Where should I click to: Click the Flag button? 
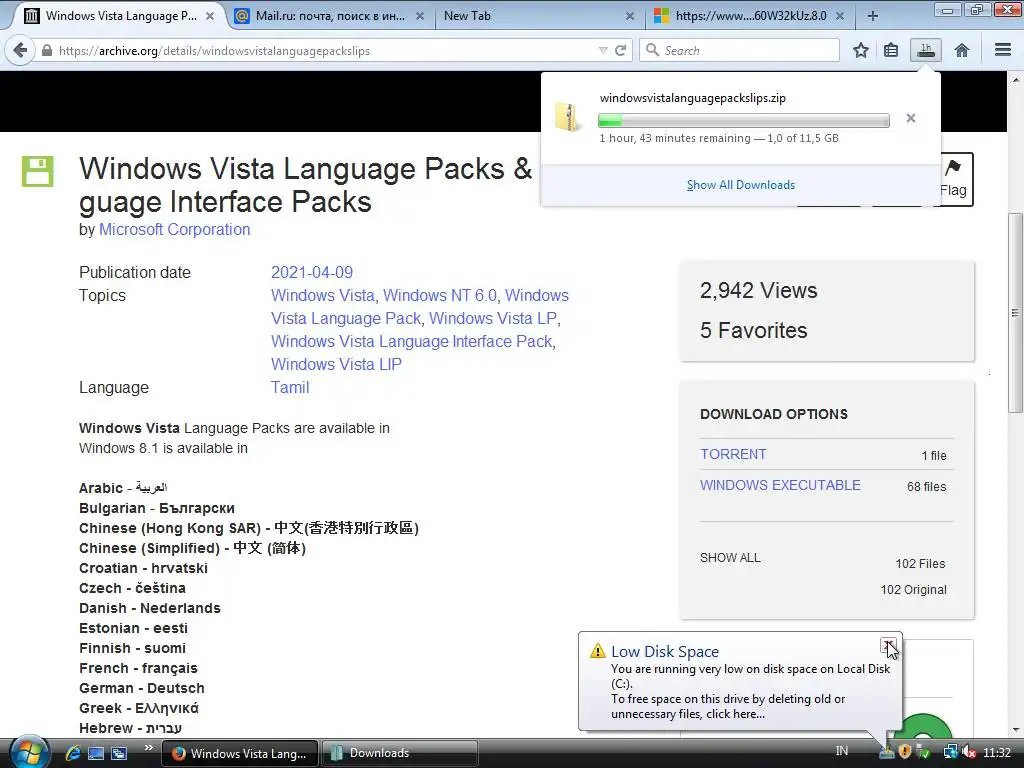pos(956,179)
